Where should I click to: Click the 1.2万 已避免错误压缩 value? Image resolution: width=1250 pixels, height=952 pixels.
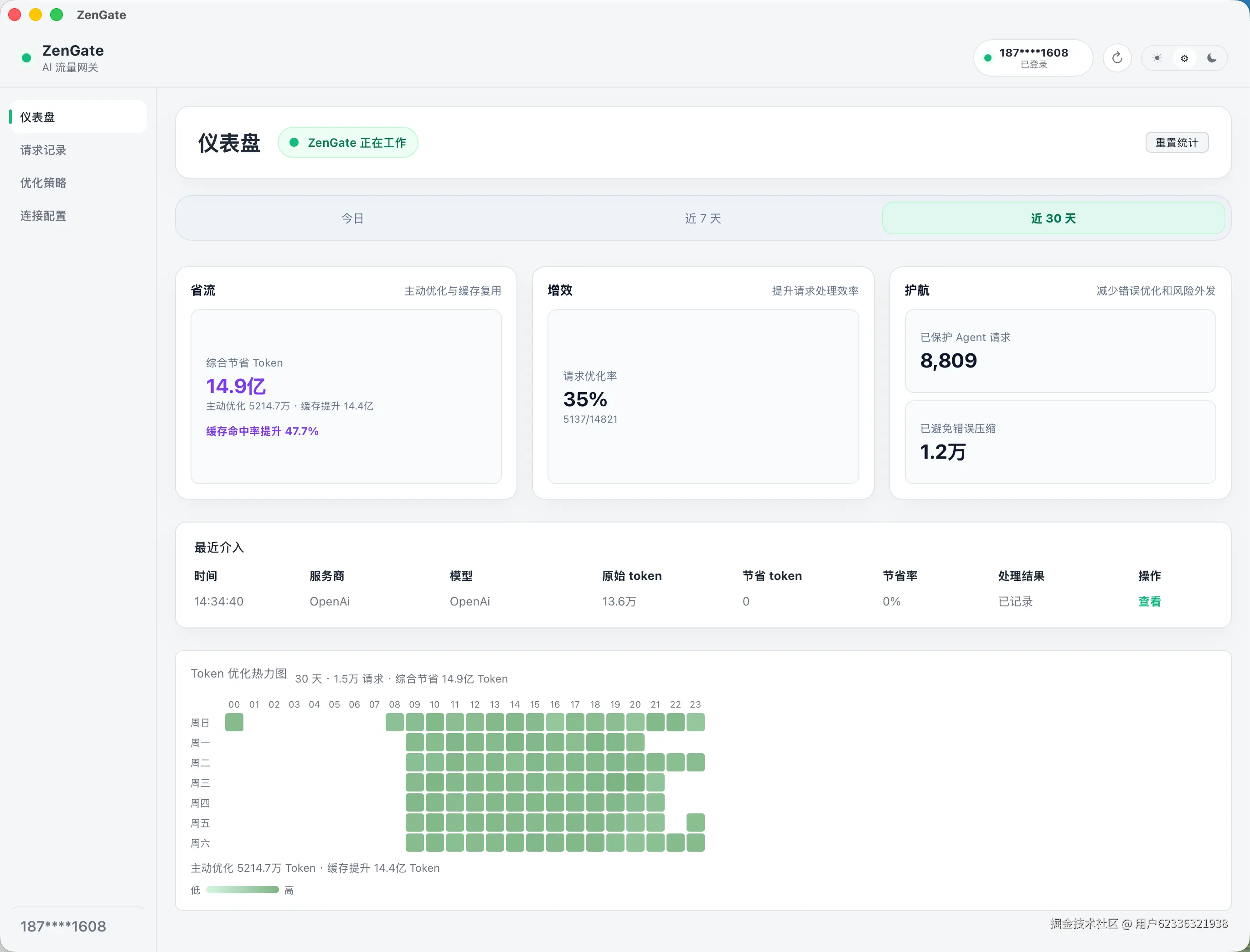pos(943,452)
